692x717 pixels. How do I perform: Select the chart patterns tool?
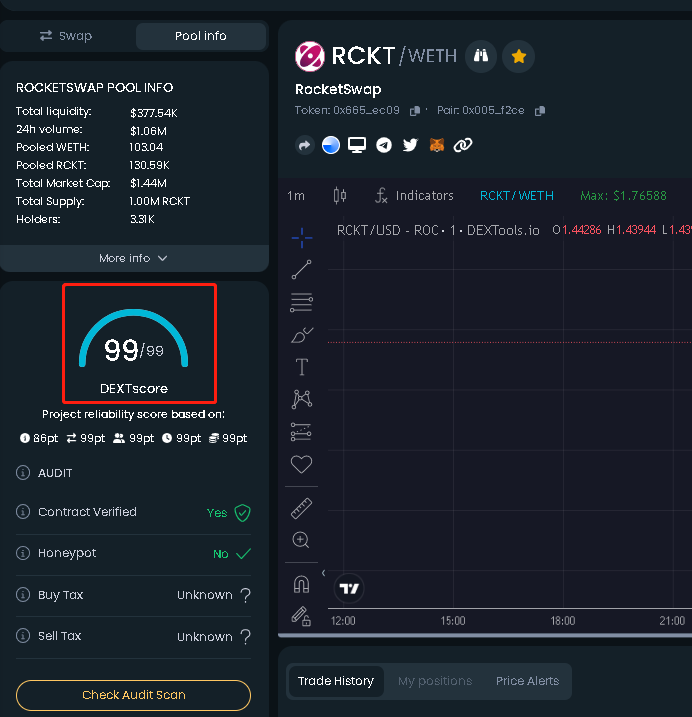point(301,399)
